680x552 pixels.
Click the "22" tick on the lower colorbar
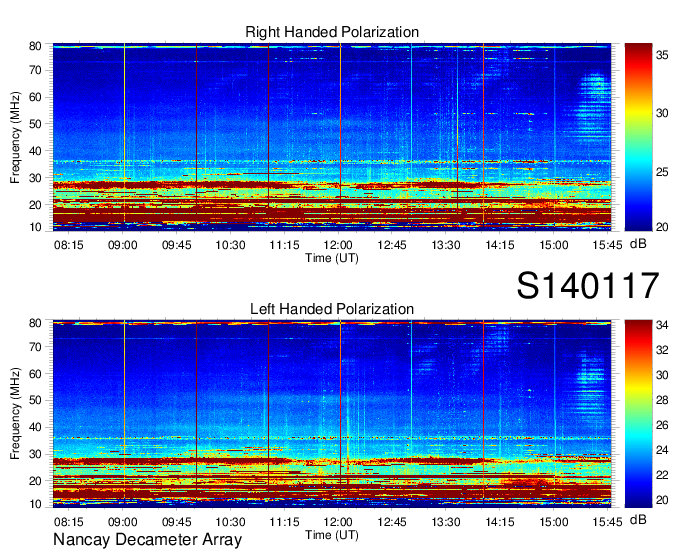click(662, 475)
